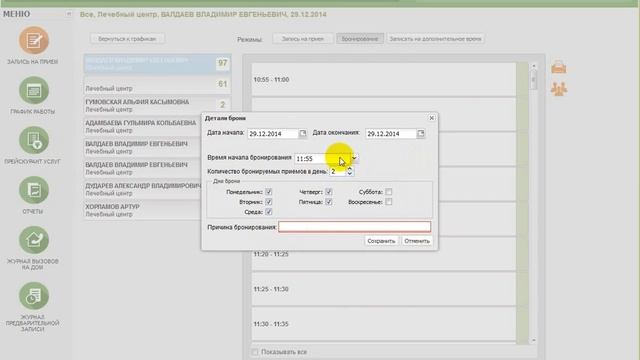Close the Детали брони dialog
Image resolution: width=640 pixels, height=360 pixels.
431,118
